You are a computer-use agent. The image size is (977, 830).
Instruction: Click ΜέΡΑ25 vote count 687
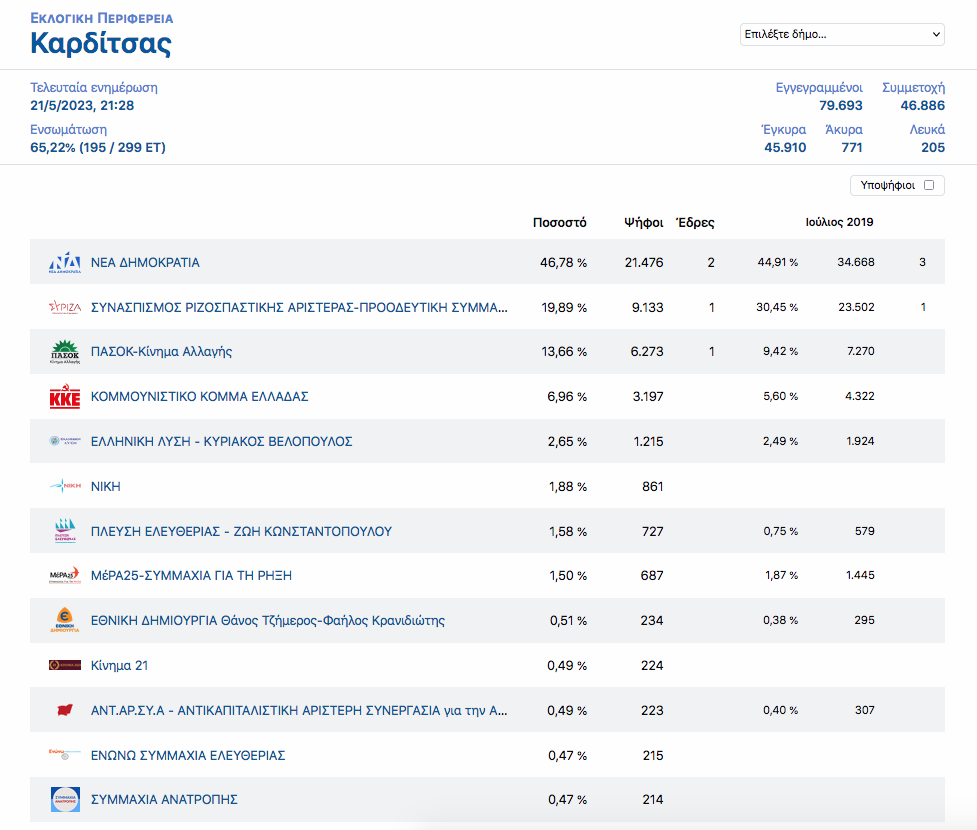click(652, 575)
